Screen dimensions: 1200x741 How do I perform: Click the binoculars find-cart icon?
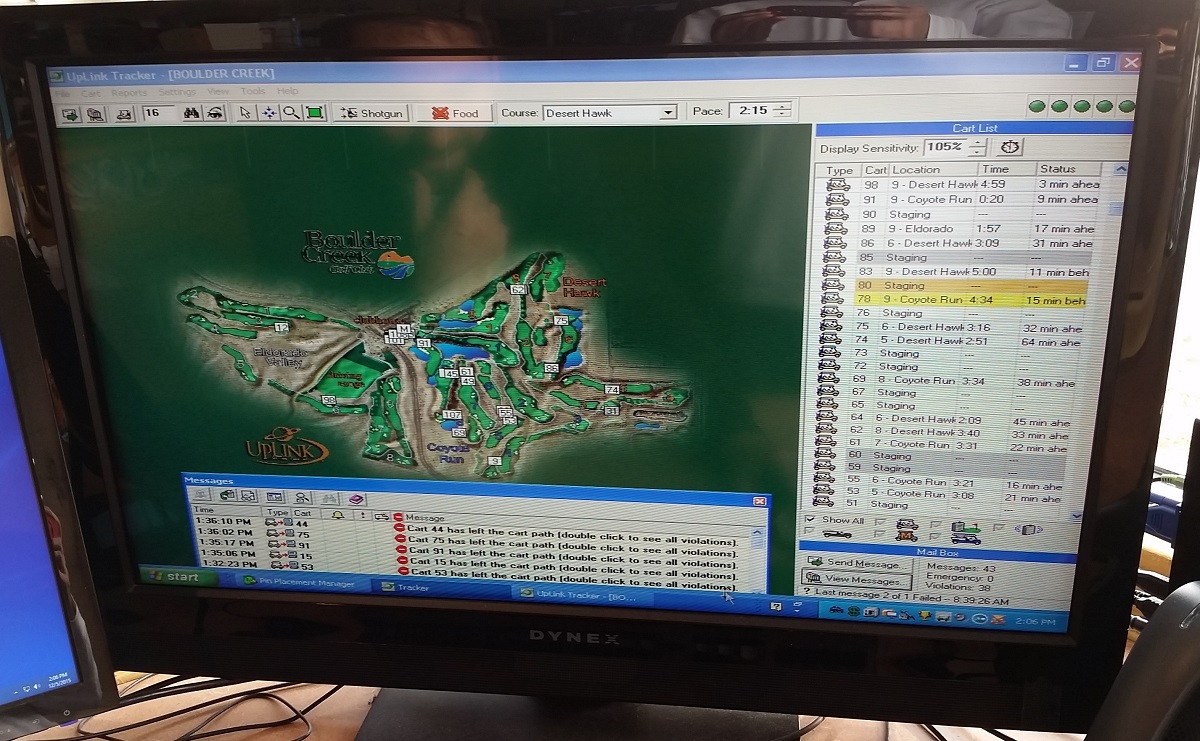(191, 113)
